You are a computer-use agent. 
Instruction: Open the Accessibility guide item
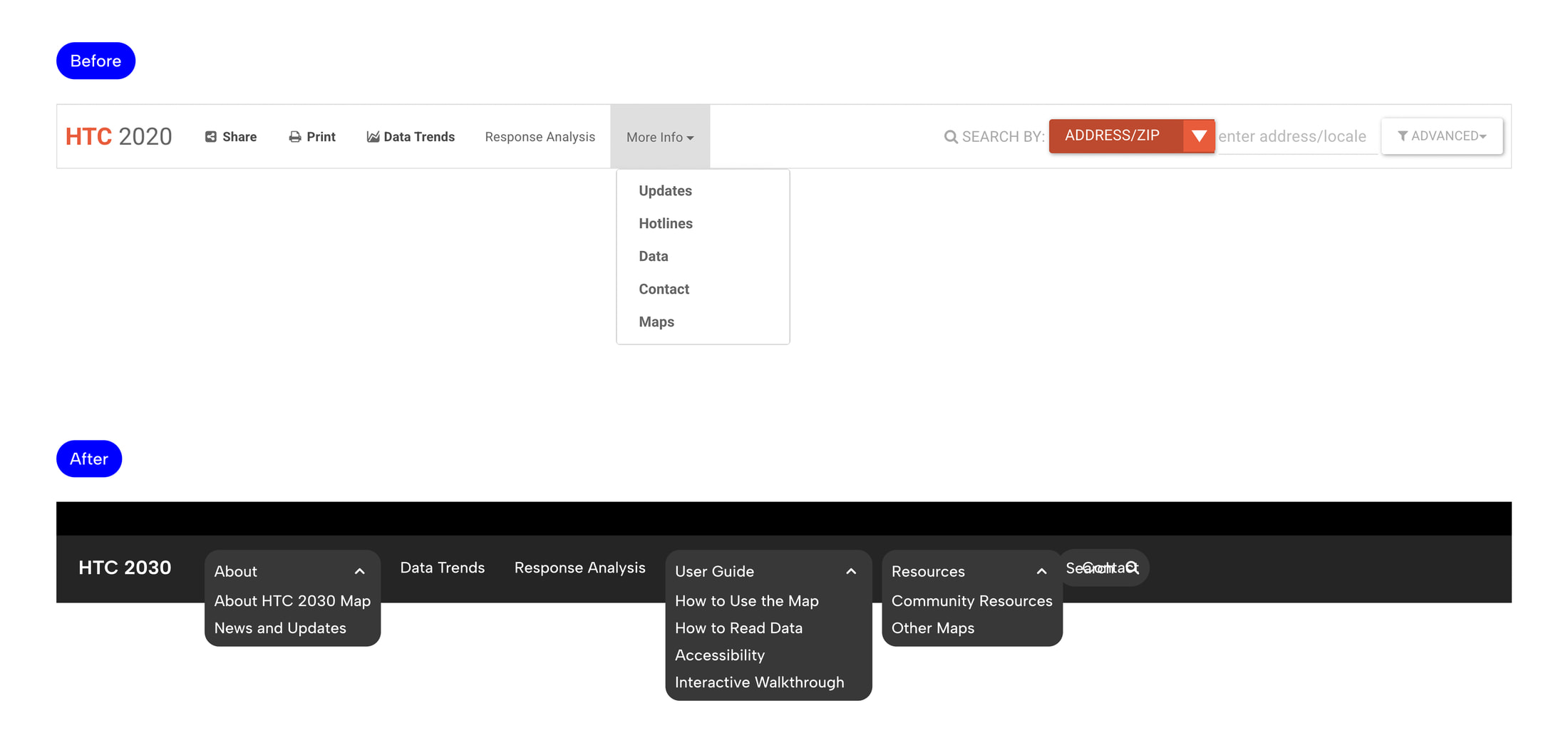point(719,655)
